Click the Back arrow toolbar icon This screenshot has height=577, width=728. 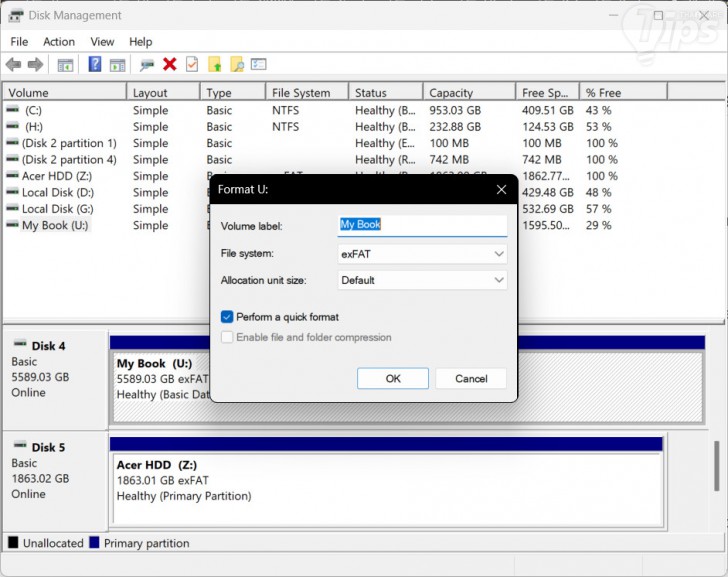[x=13, y=65]
